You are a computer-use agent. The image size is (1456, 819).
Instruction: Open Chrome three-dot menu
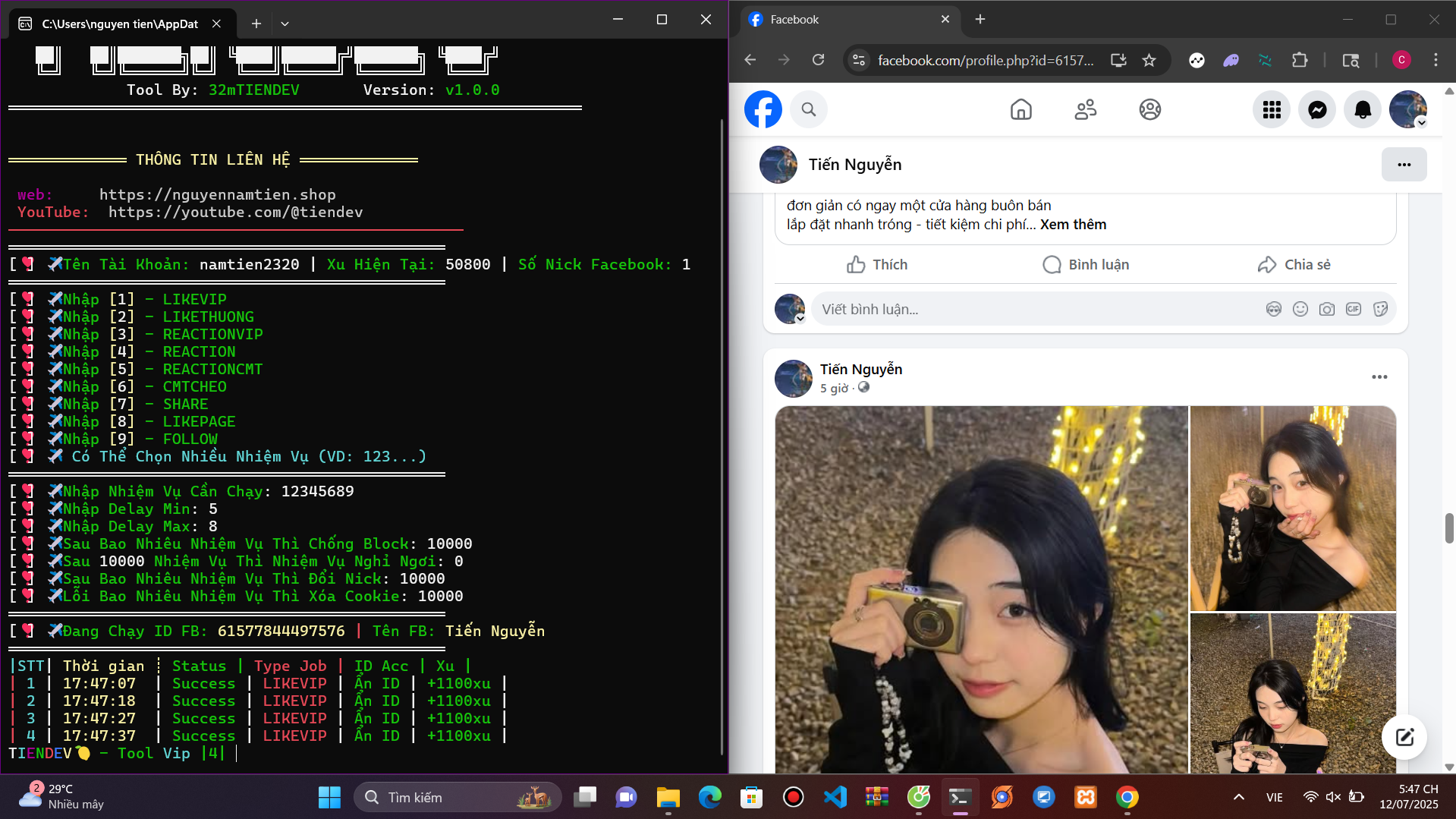1436,60
